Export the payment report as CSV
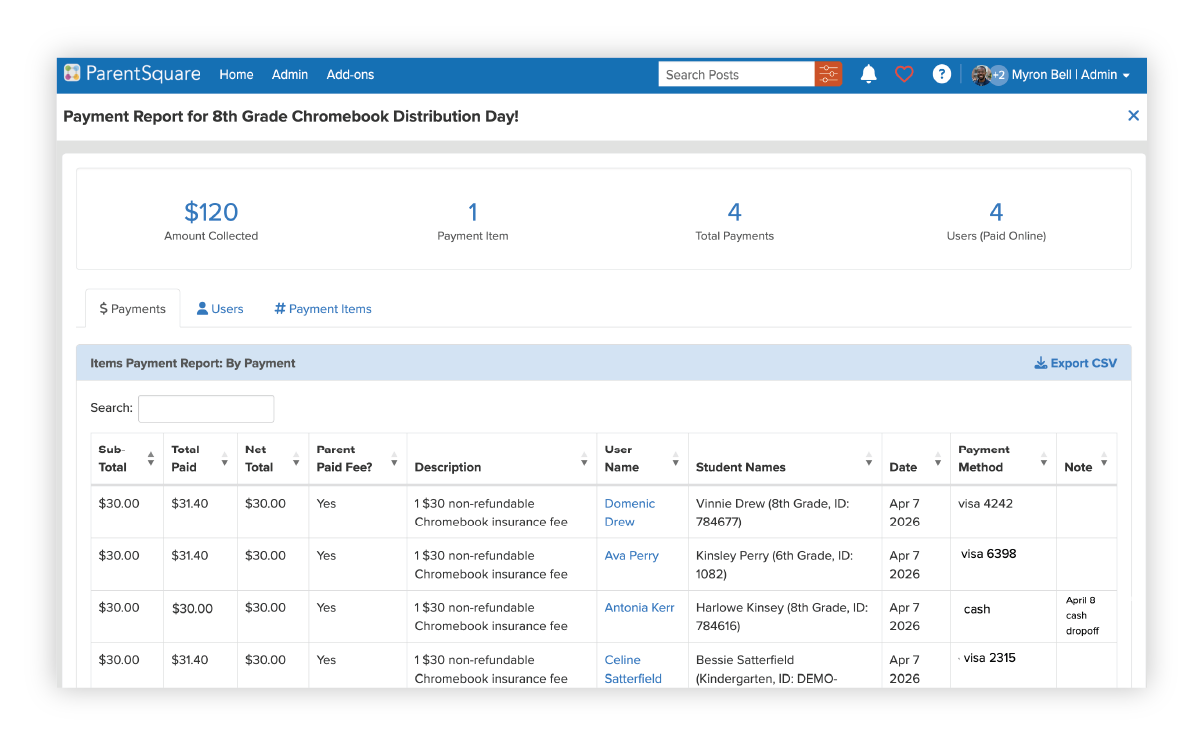This screenshot has height=751, width=1200. [1075, 363]
